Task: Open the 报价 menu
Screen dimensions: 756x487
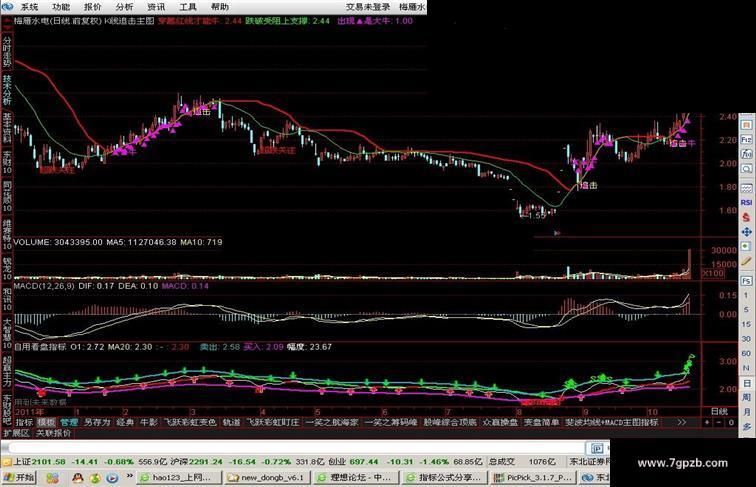Action: [x=93, y=7]
